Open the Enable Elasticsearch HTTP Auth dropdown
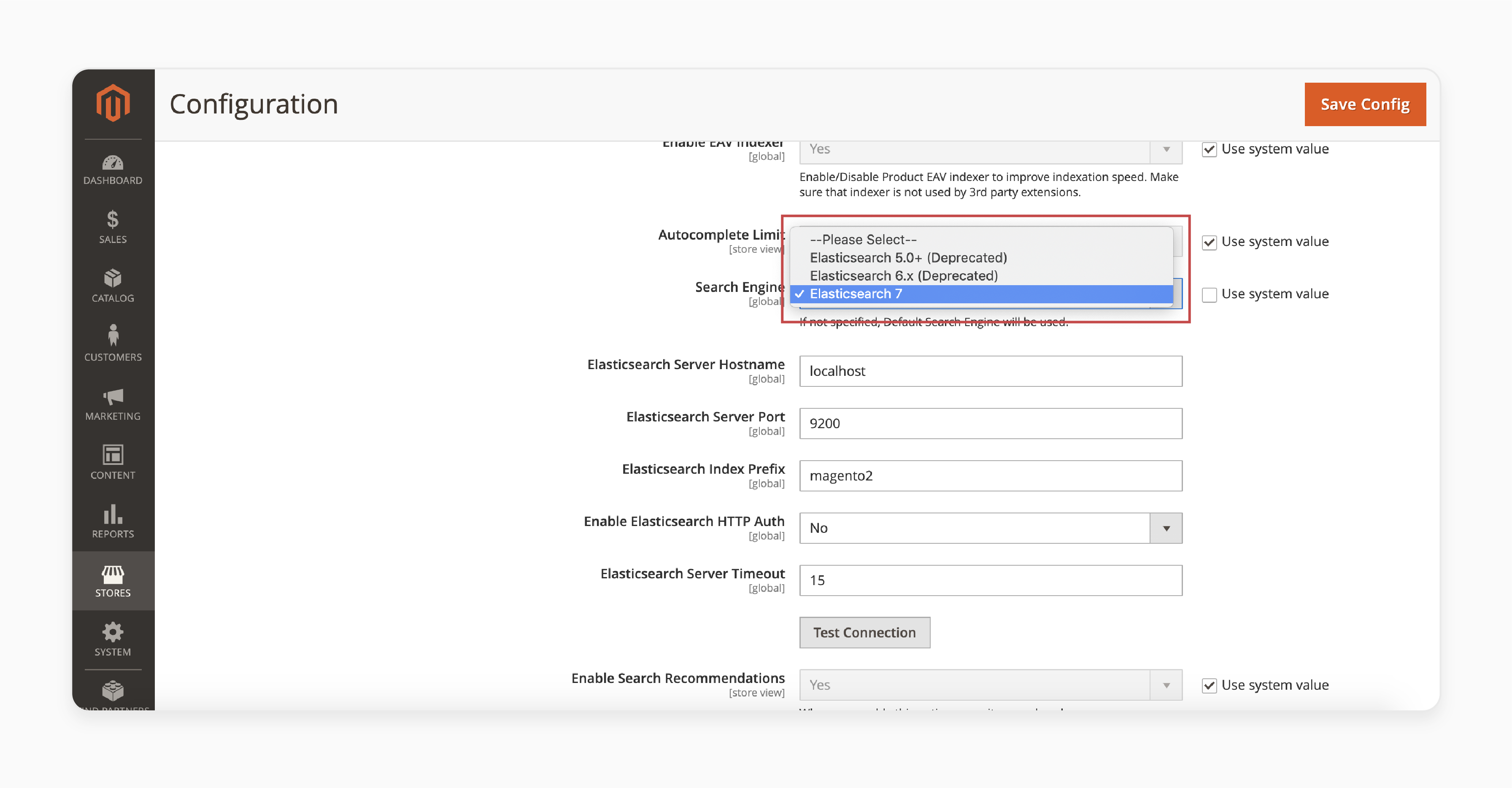Viewport: 1512px width, 788px height. click(x=990, y=528)
